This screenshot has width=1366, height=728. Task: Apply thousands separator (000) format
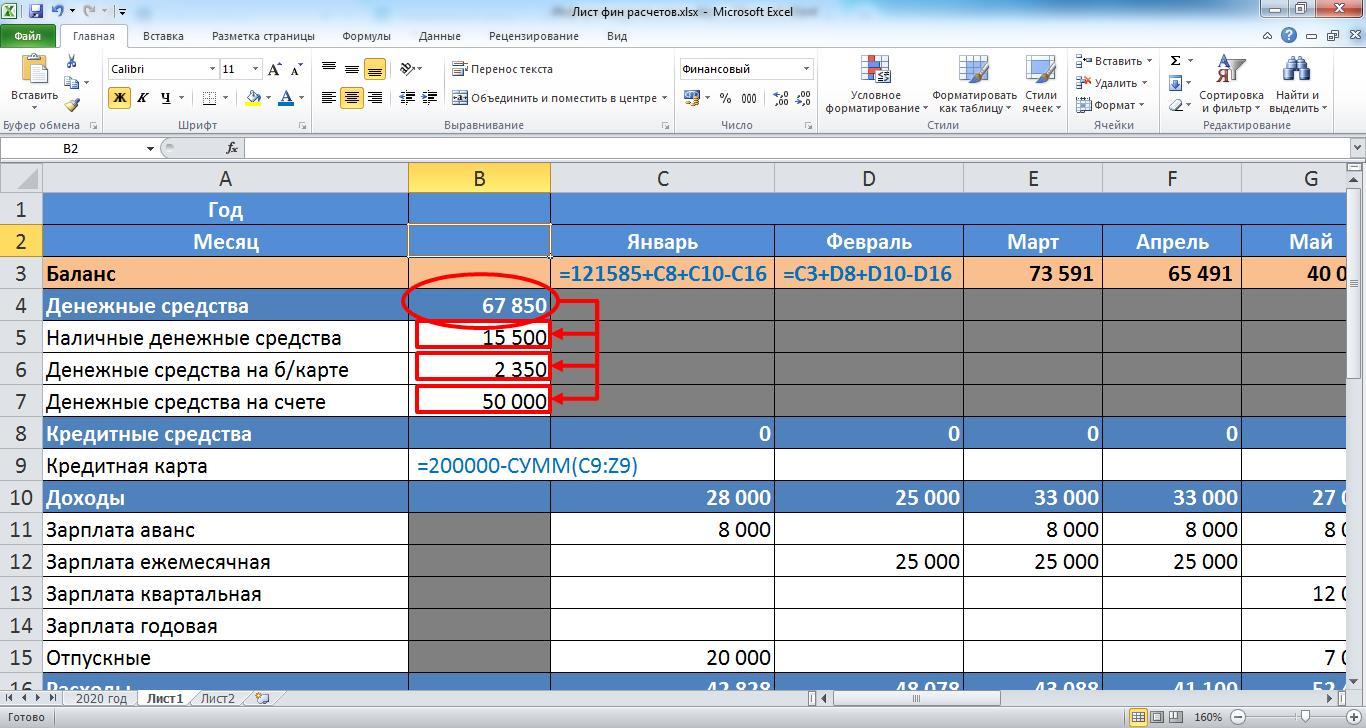click(748, 98)
